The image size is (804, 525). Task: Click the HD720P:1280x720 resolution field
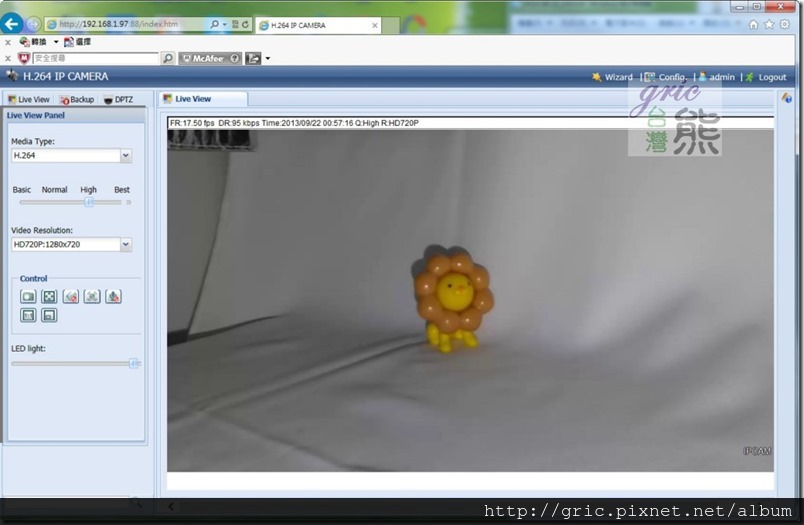click(66, 245)
